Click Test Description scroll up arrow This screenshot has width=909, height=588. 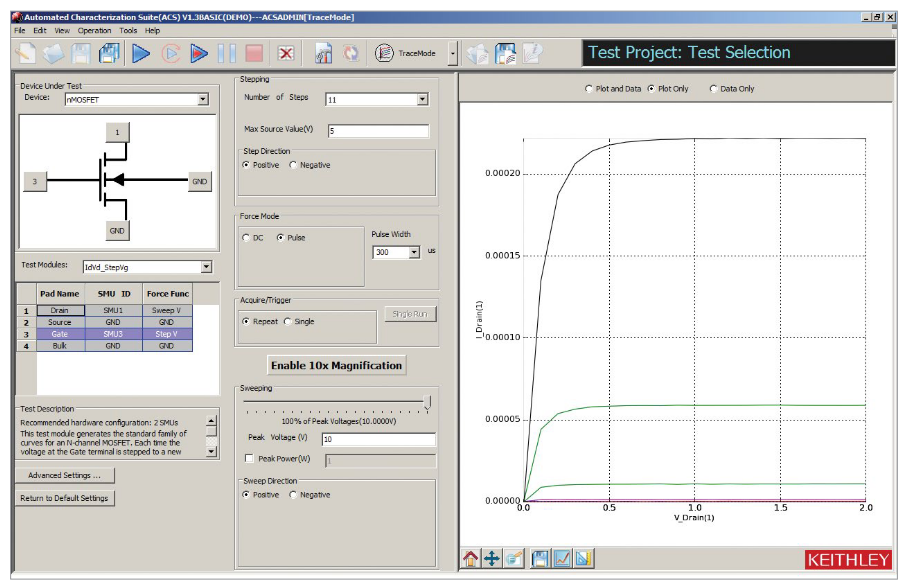coord(212,421)
